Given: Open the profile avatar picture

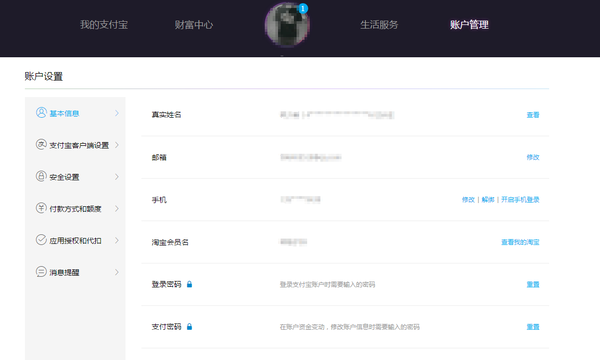Looking at the screenshot, I should [x=287, y=25].
